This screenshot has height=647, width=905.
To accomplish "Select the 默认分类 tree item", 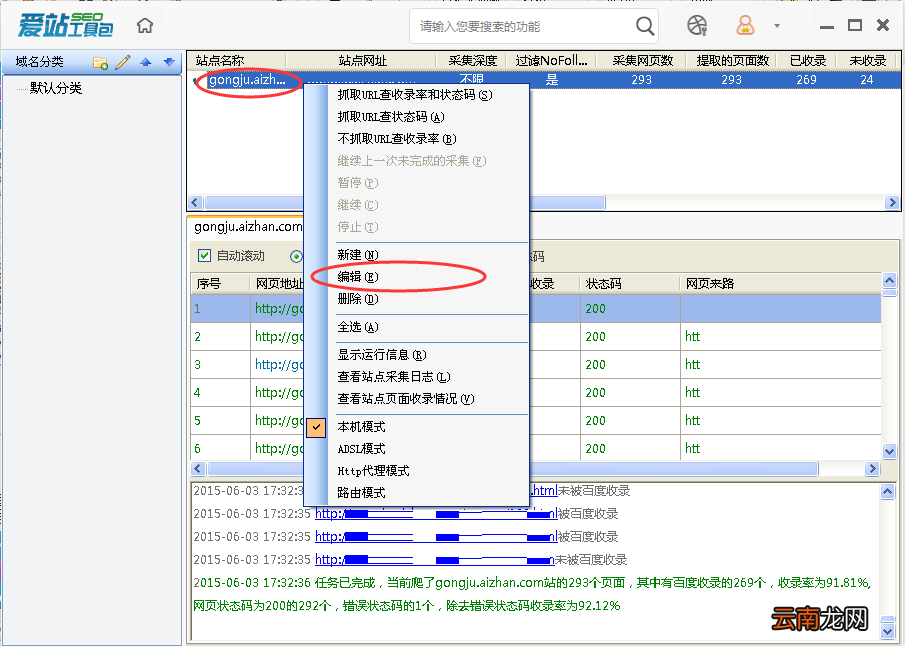I will point(55,88).
